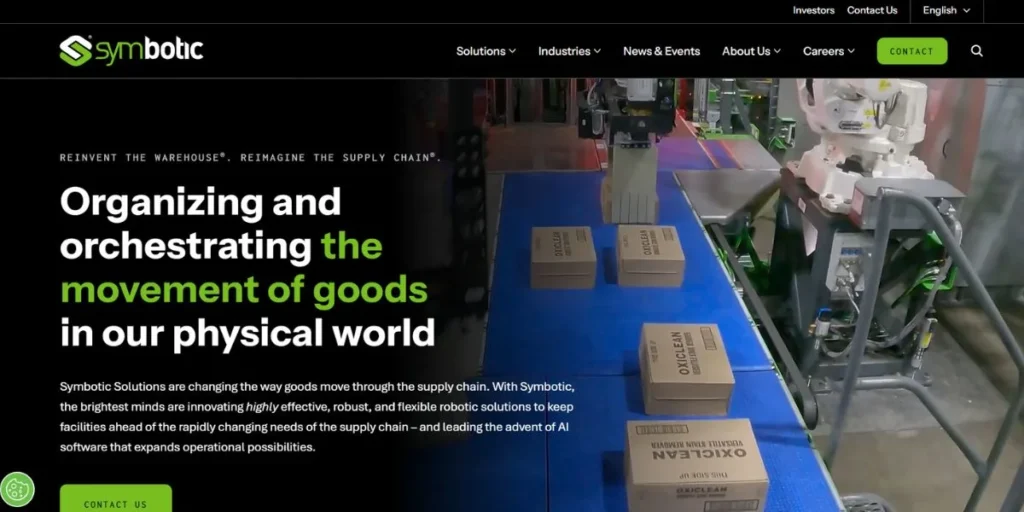Image resolution: width=1024 pixels, height=512 pixels.
Task: Open the search magnifier icon
Action: point(976,51)
